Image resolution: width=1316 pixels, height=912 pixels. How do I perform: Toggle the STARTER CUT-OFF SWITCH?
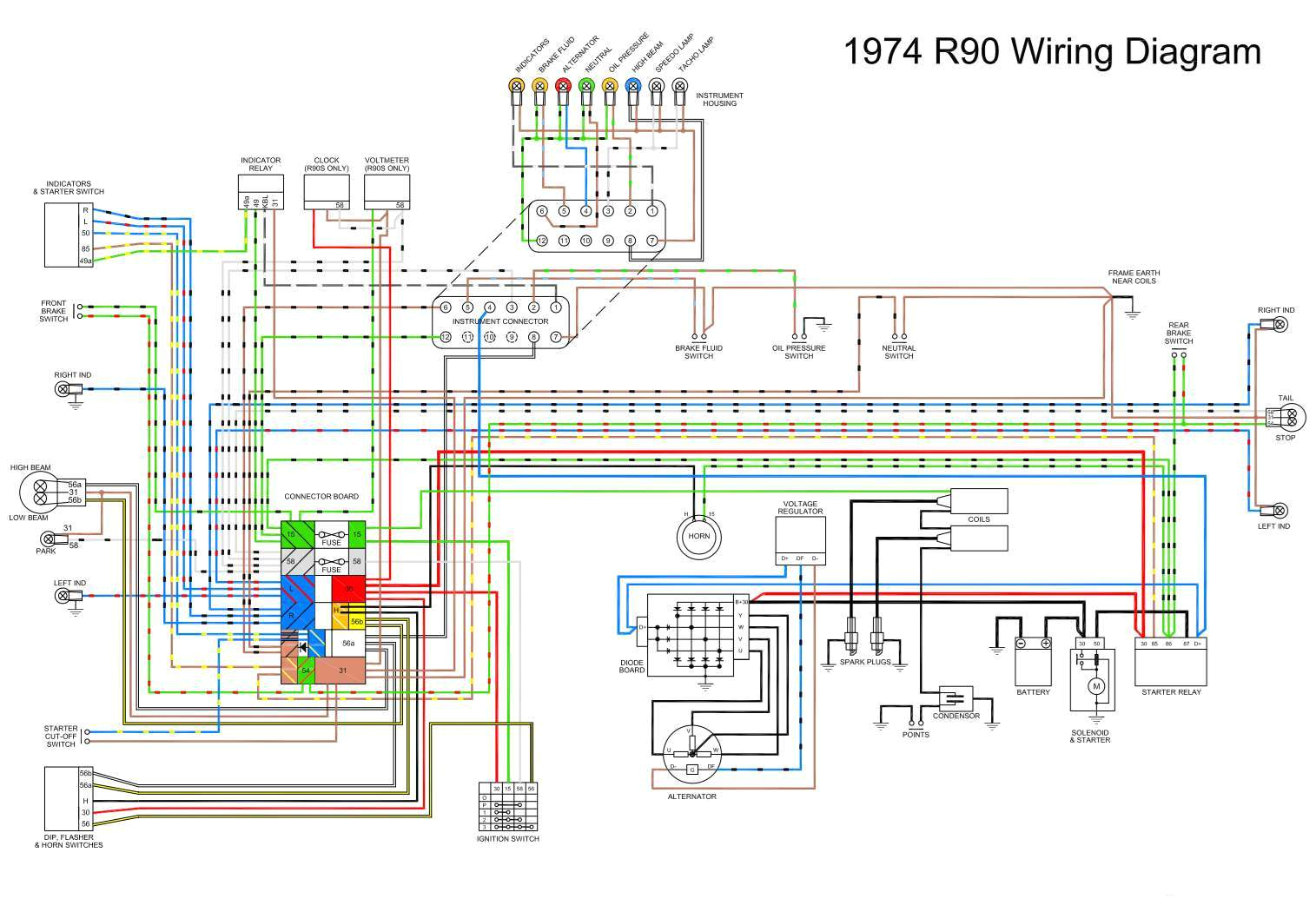(x=87, y=737)
